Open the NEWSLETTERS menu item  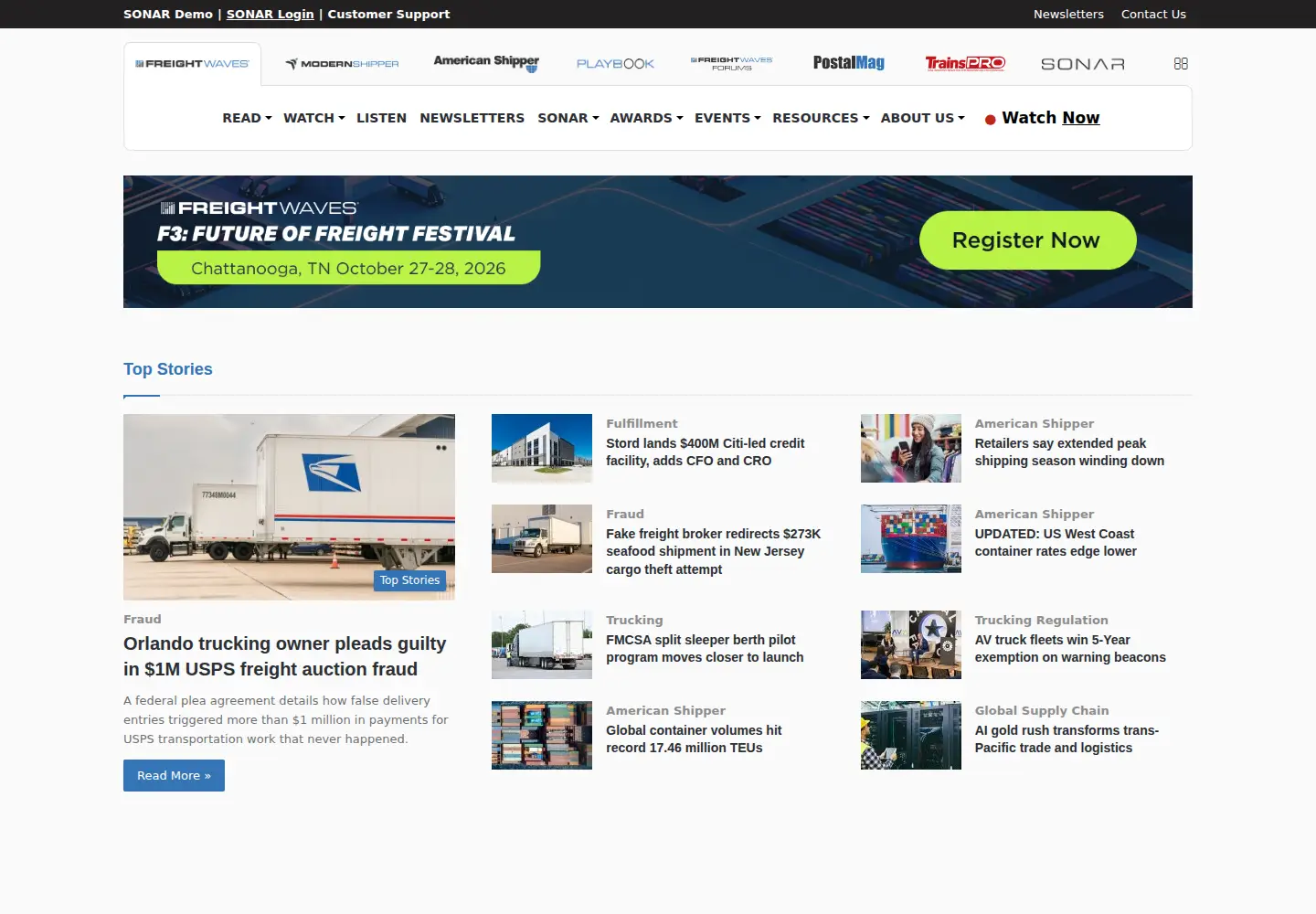tap(472, 118)
